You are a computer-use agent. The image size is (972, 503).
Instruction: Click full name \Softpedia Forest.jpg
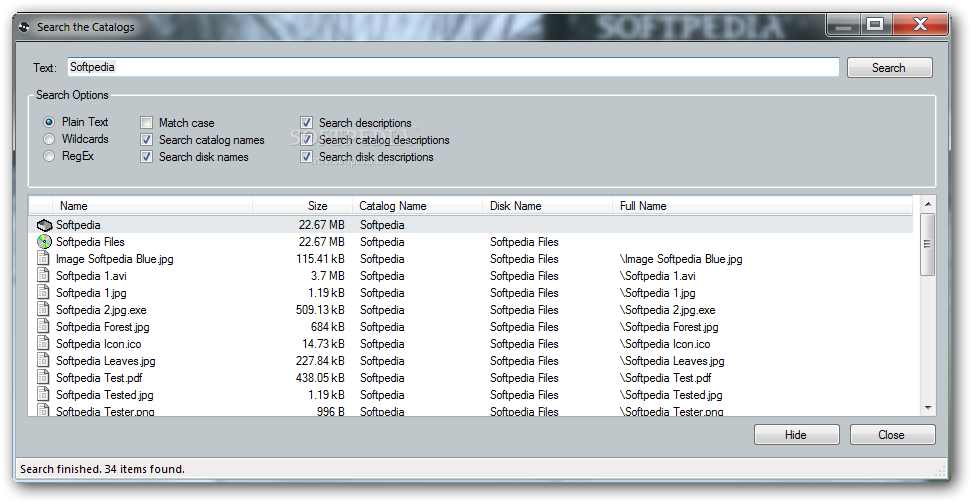click(x=669, y=327)
